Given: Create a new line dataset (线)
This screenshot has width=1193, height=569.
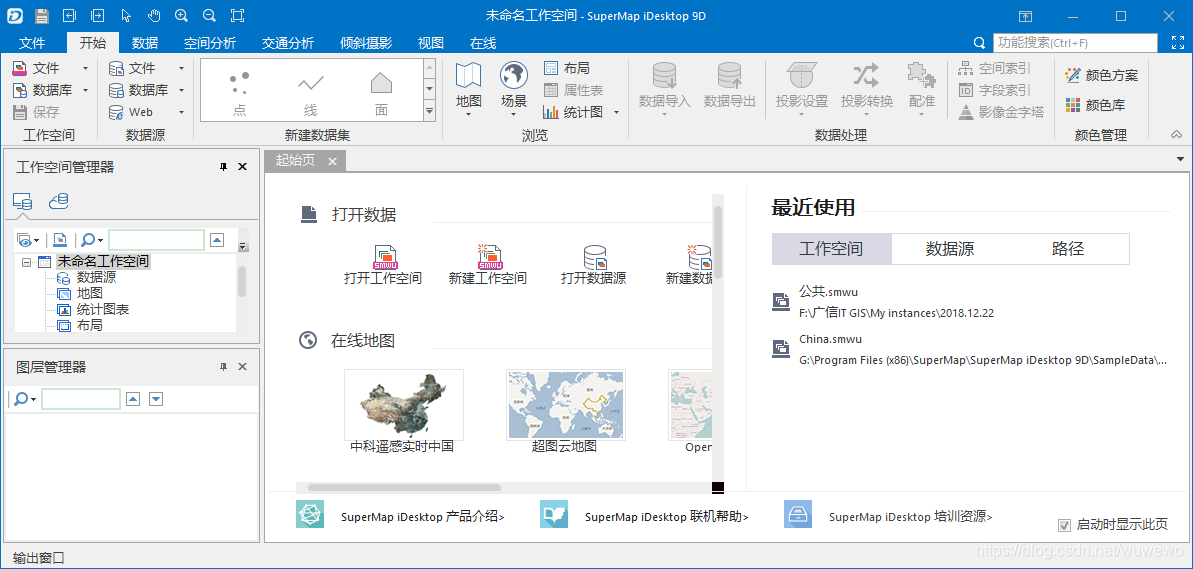Looking at the screenshot, I should (x=310, y=92).
